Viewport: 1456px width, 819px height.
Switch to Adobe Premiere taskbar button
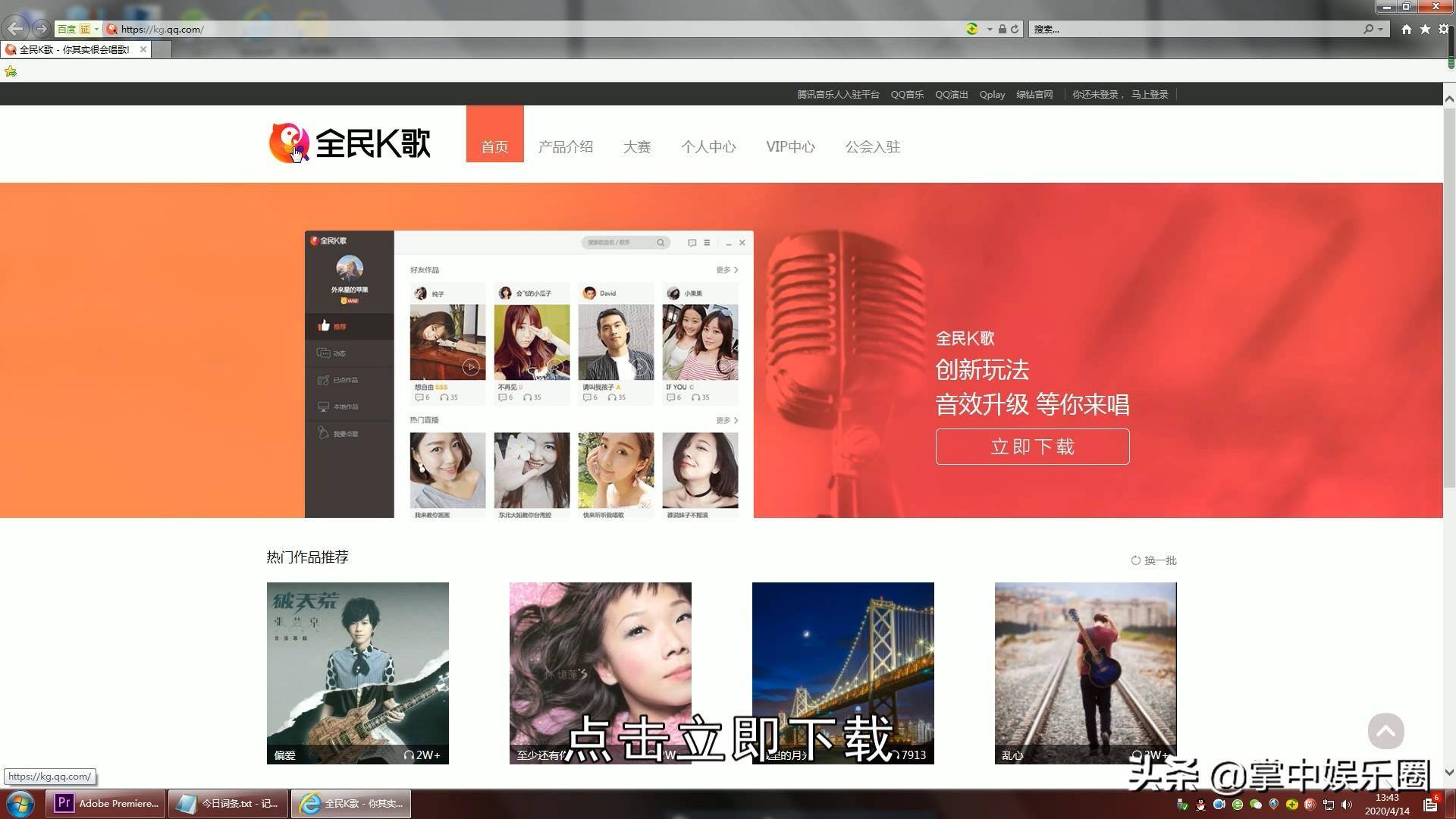pos(105,804)
